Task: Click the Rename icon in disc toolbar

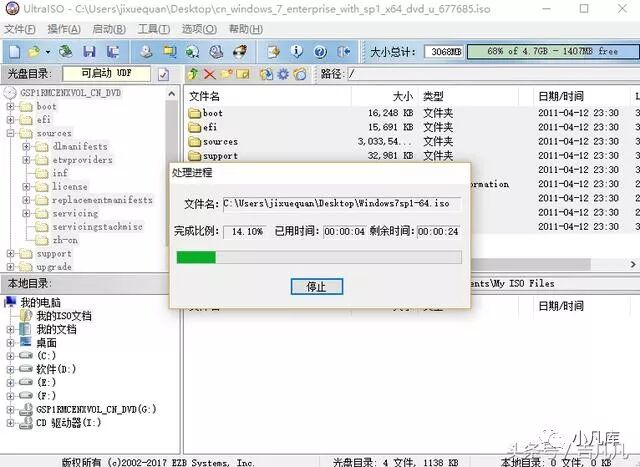Action: pos(243,74)
